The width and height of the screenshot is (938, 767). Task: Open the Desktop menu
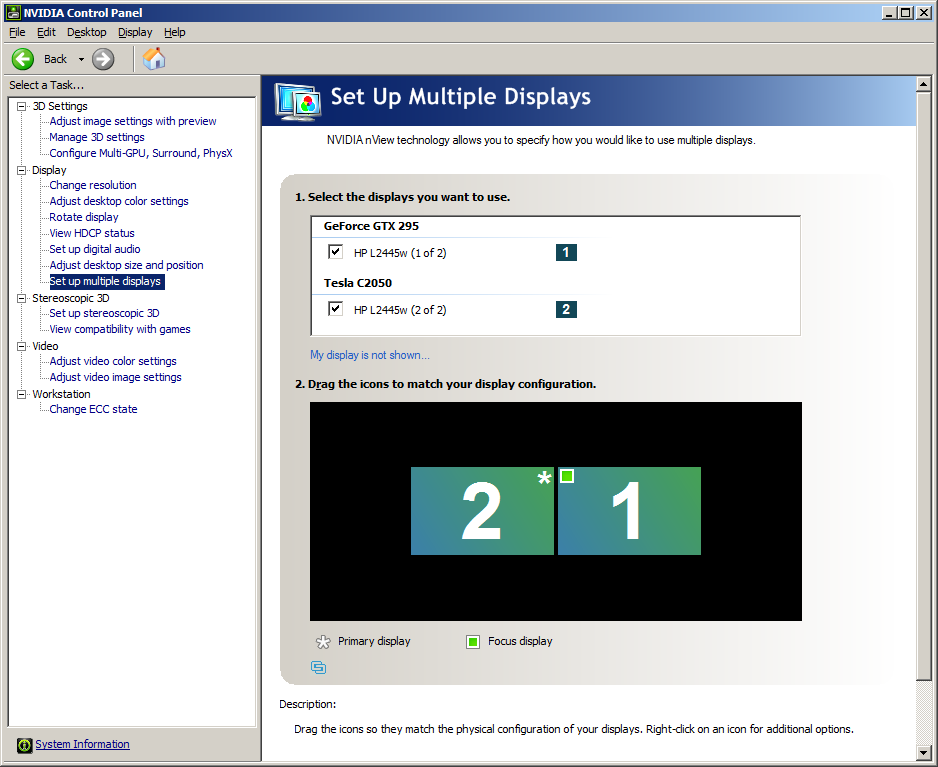tap(87, 32)
